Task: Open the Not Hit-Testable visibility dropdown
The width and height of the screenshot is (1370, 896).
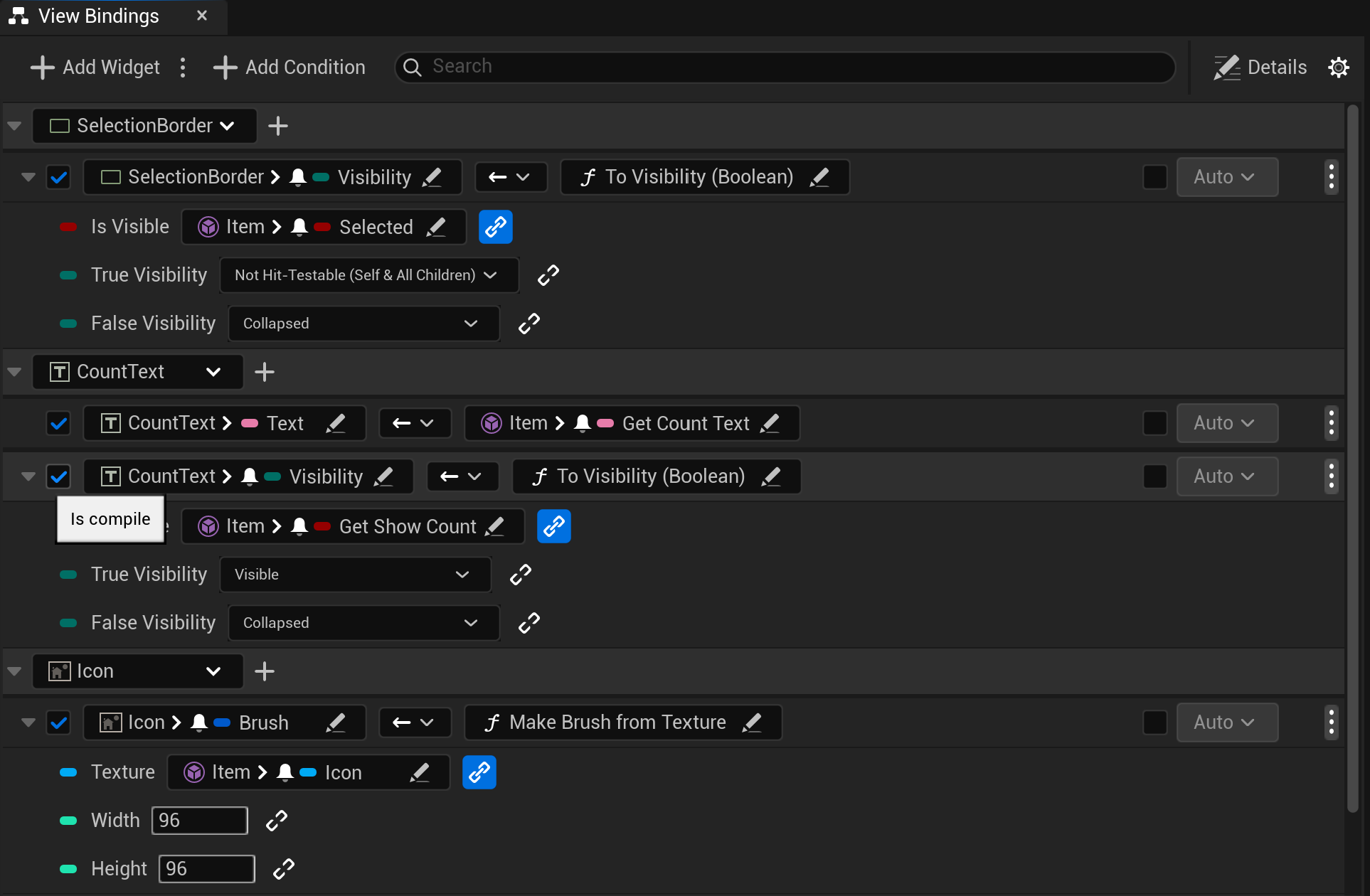Action: tap(369, 275)
